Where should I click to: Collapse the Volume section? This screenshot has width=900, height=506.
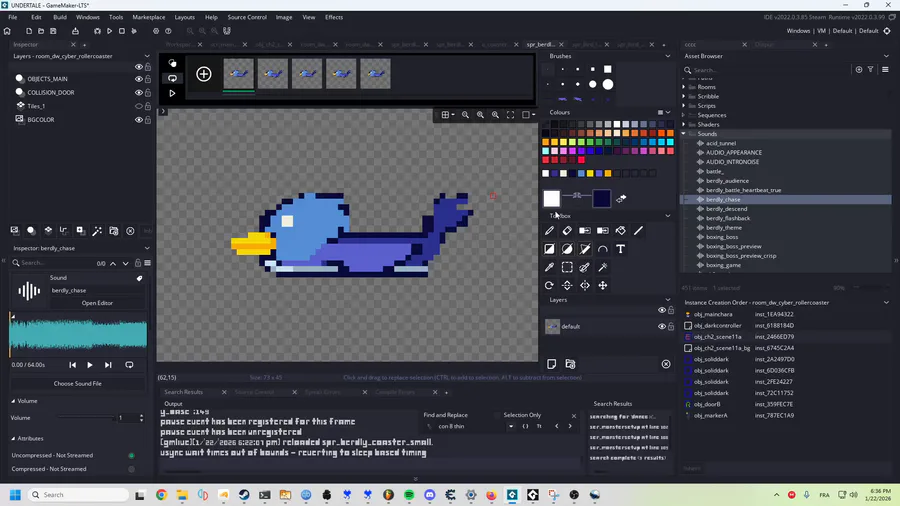point(13,401)
